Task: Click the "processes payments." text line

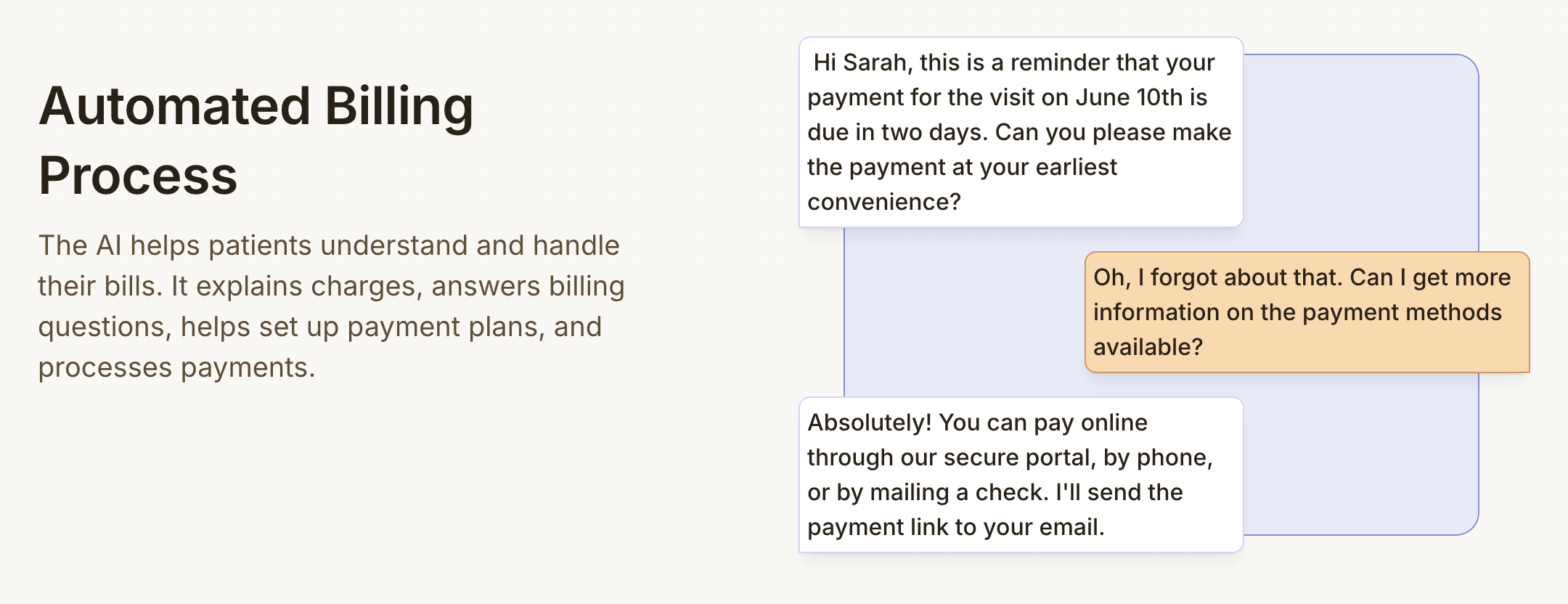Action: coord(176,367)
